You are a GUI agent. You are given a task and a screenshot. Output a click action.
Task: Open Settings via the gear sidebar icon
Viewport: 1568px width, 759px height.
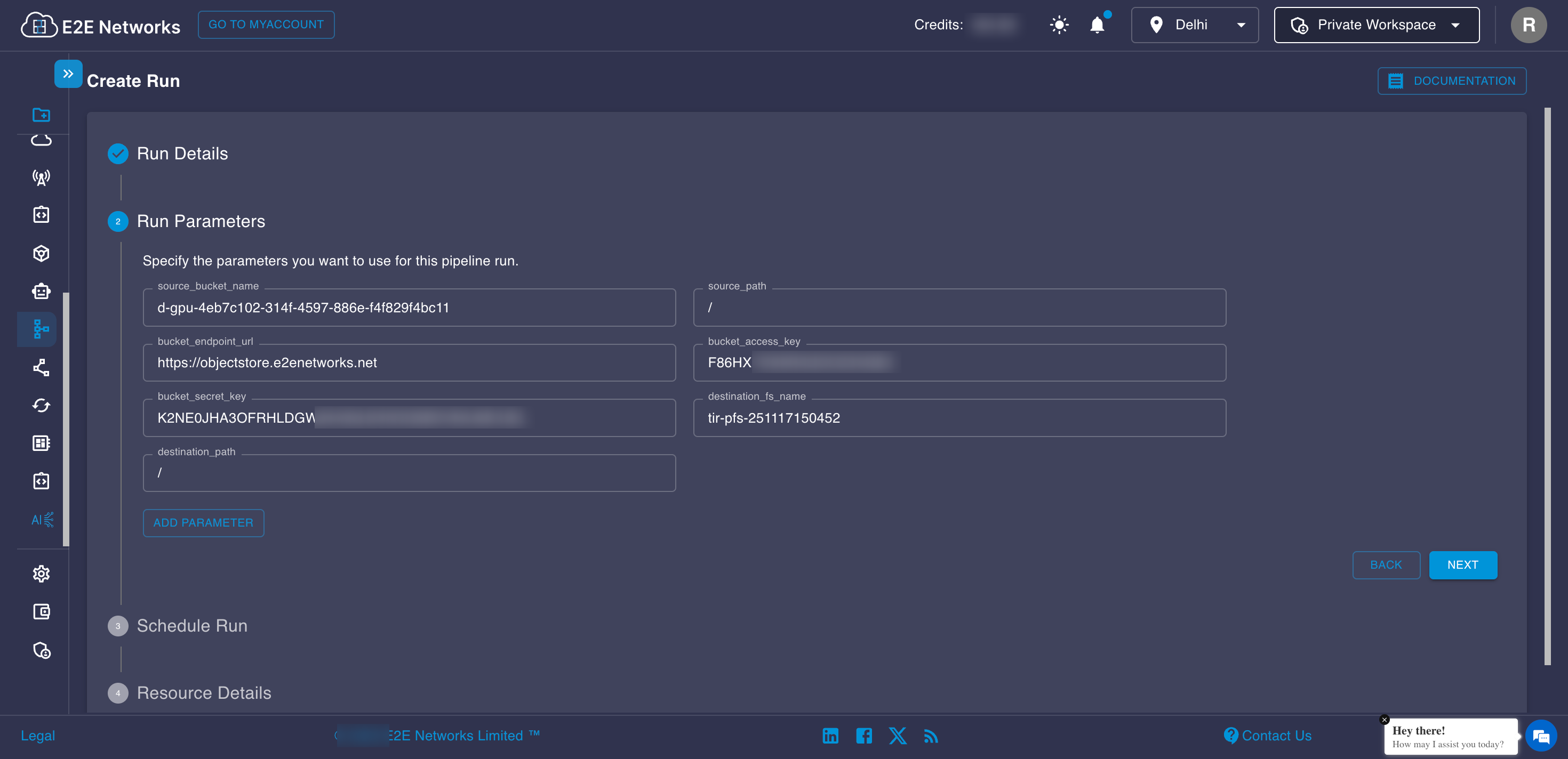point(40,574)
